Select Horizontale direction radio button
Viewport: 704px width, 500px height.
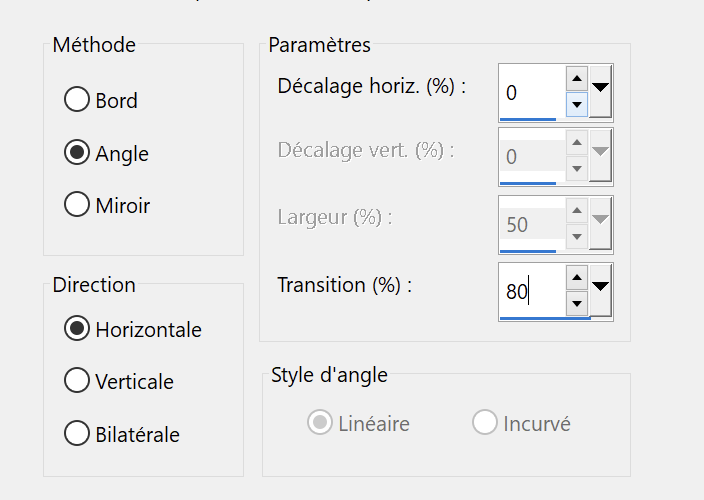coord(77,329)
